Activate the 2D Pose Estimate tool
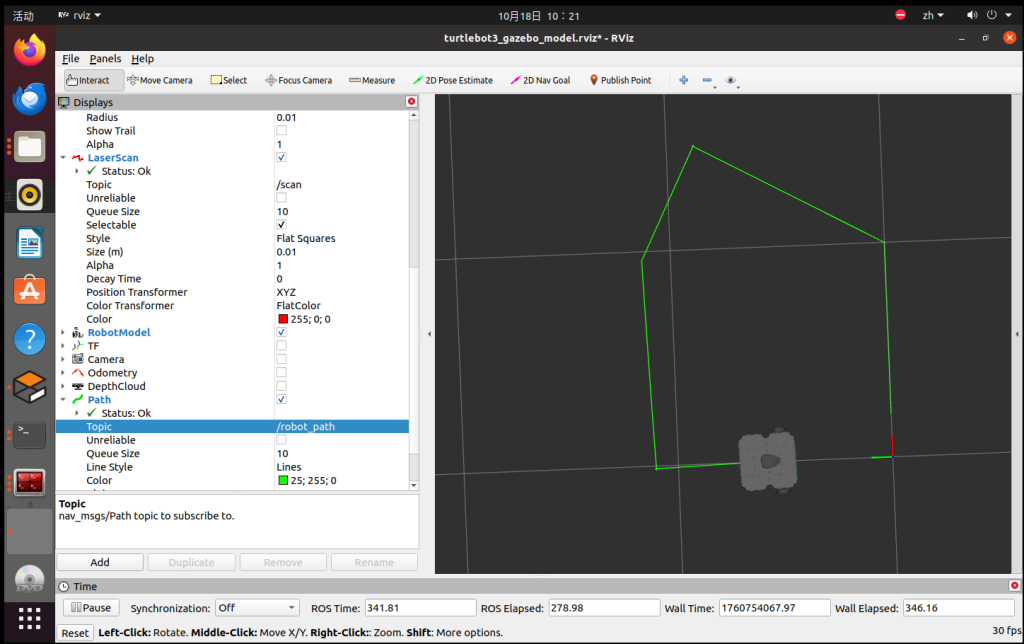 (x=453, y=80)
